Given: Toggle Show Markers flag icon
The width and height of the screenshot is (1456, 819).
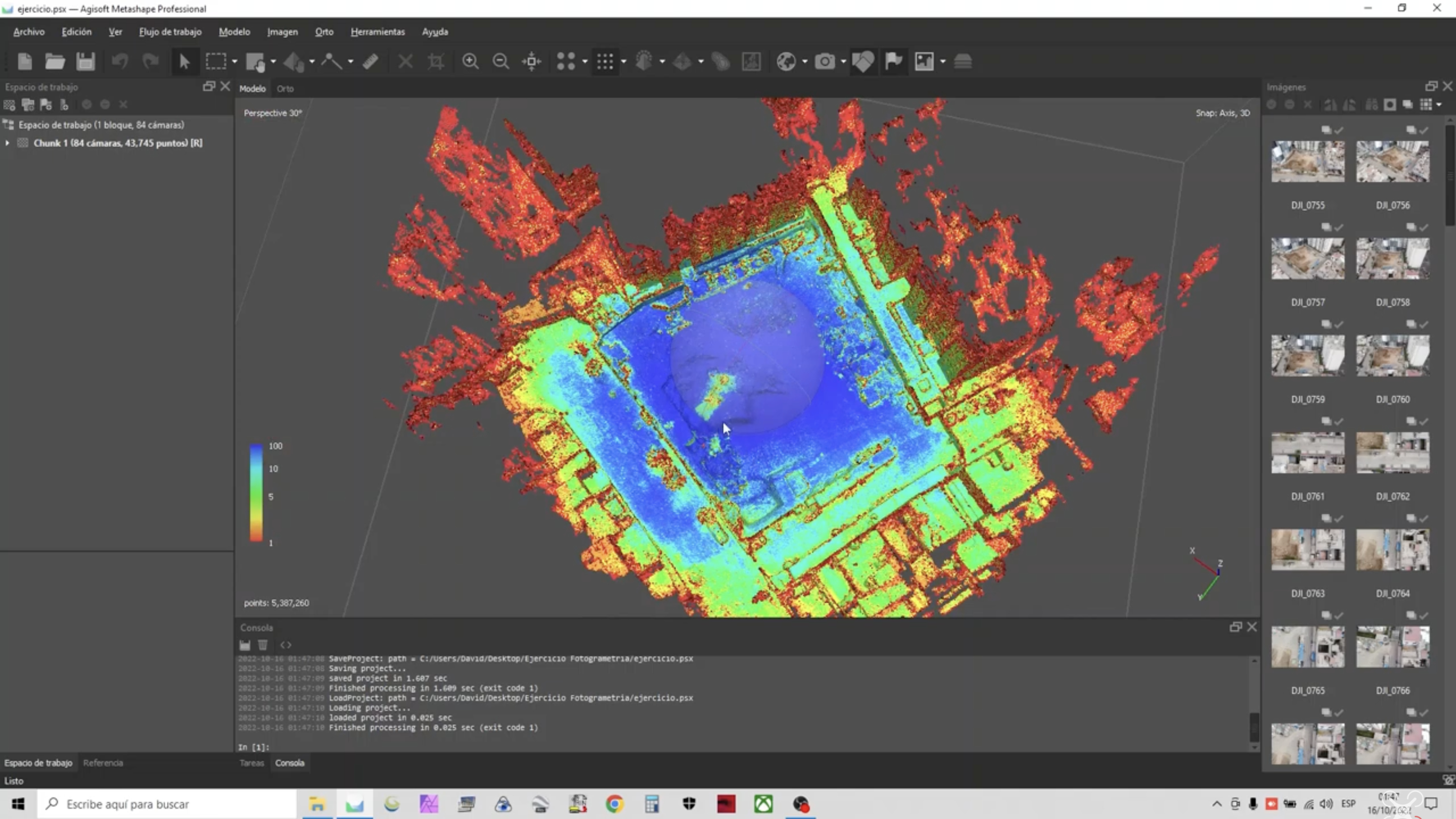Looking at the screenshot, I should pyautogui.click(x=893, y=61).
